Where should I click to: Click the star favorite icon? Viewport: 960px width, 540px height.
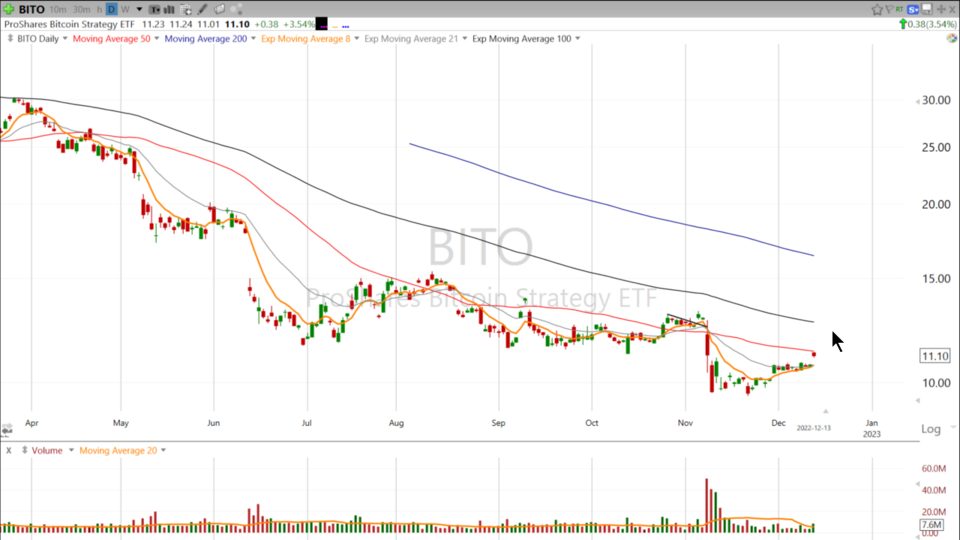pos(877,9)
